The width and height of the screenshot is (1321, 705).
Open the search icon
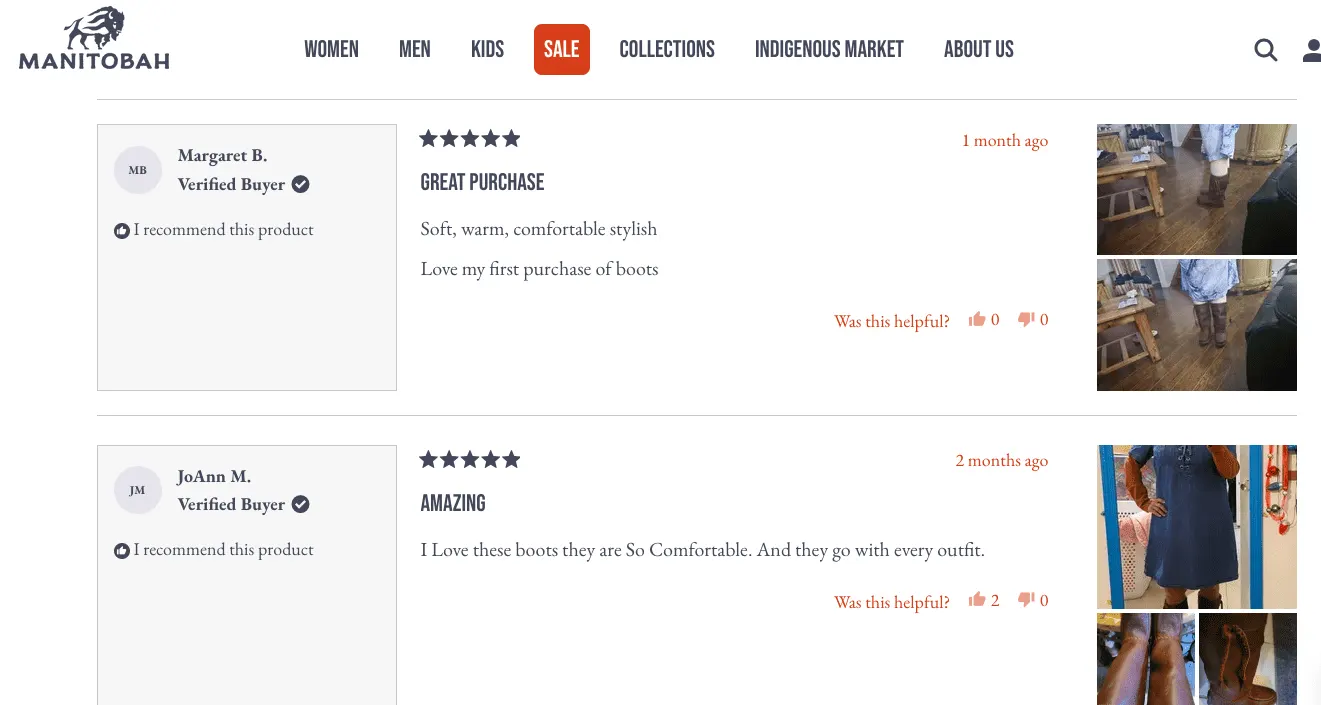pyautogui.click(x=1265, y=49)
